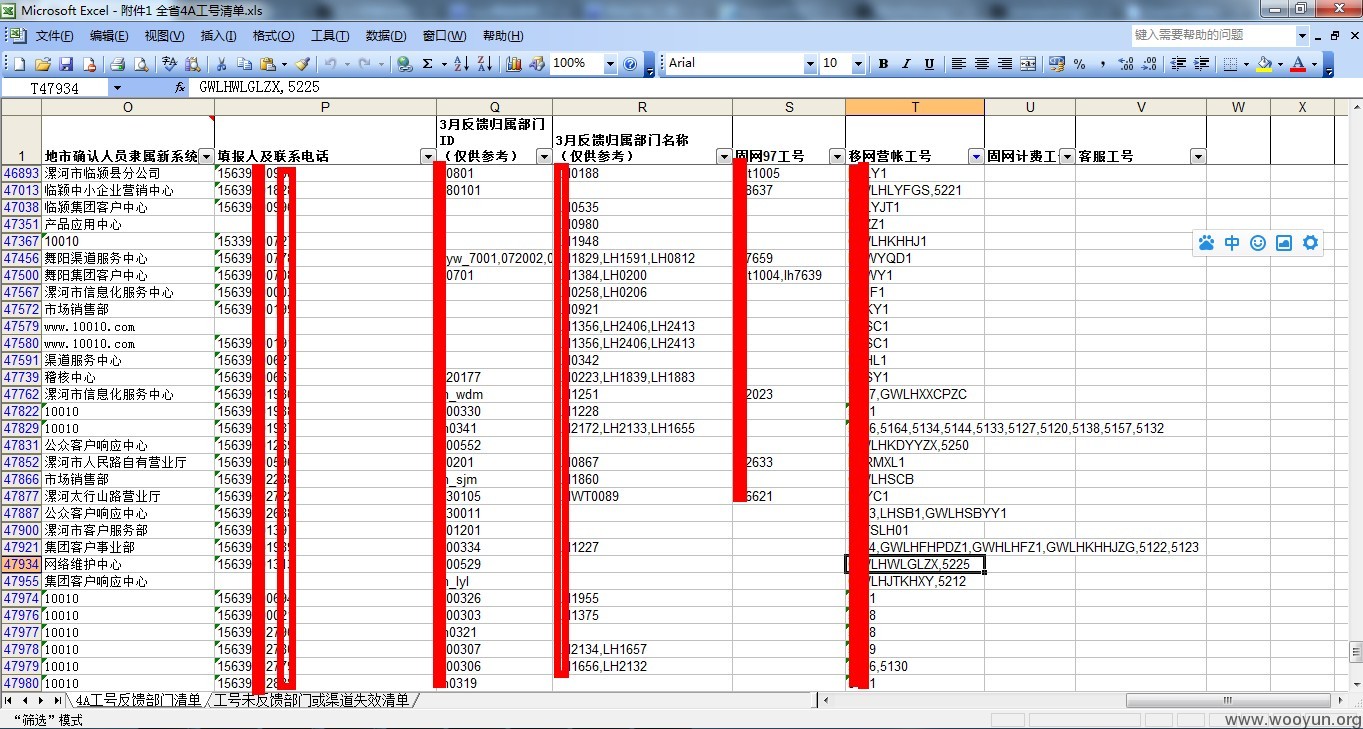Open the filter dropdown for 地市确认人员隶属新系统 column
Viewport: 1363px width, 729px height.
pos(207,157)
